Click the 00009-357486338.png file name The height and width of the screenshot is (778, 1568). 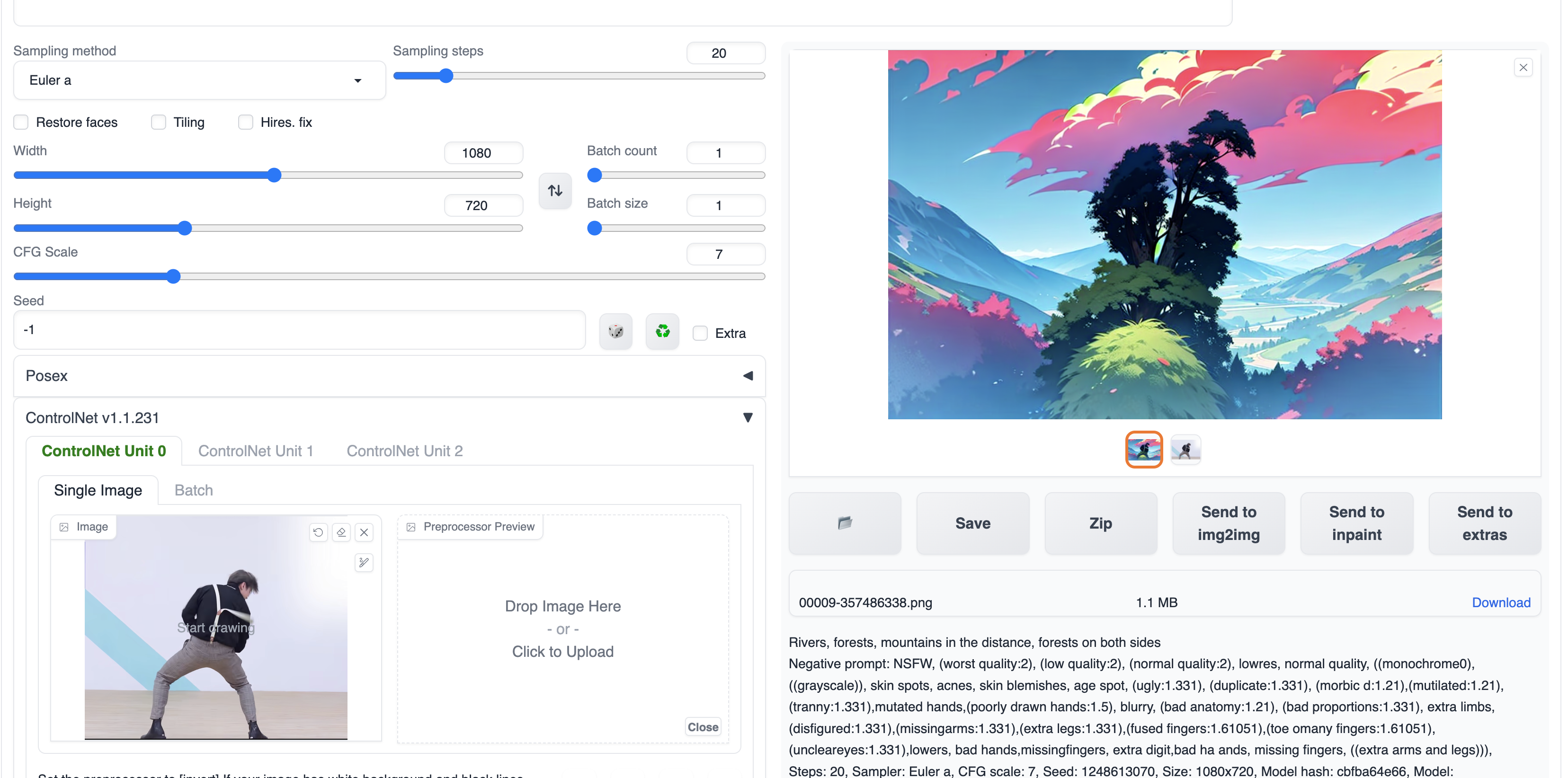[865, 602]
